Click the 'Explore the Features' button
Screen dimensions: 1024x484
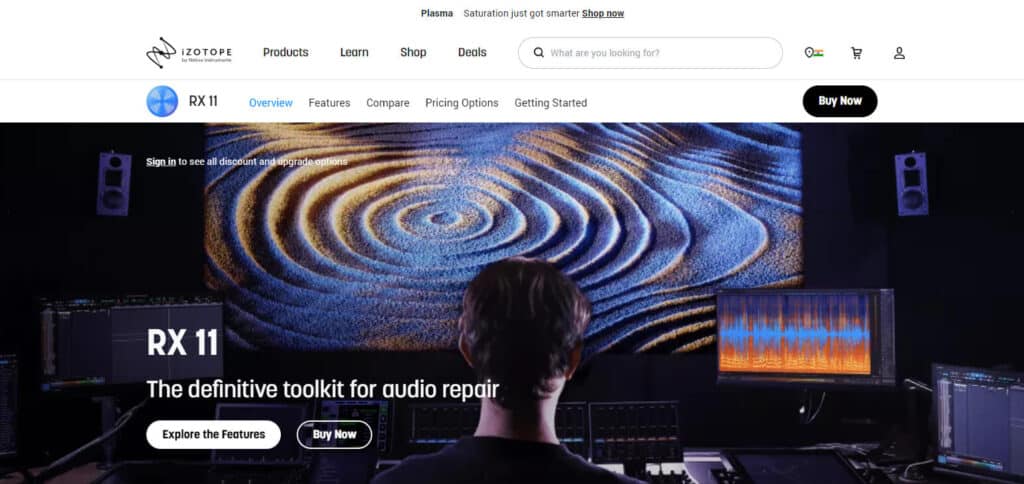click(x=214, y=434)
